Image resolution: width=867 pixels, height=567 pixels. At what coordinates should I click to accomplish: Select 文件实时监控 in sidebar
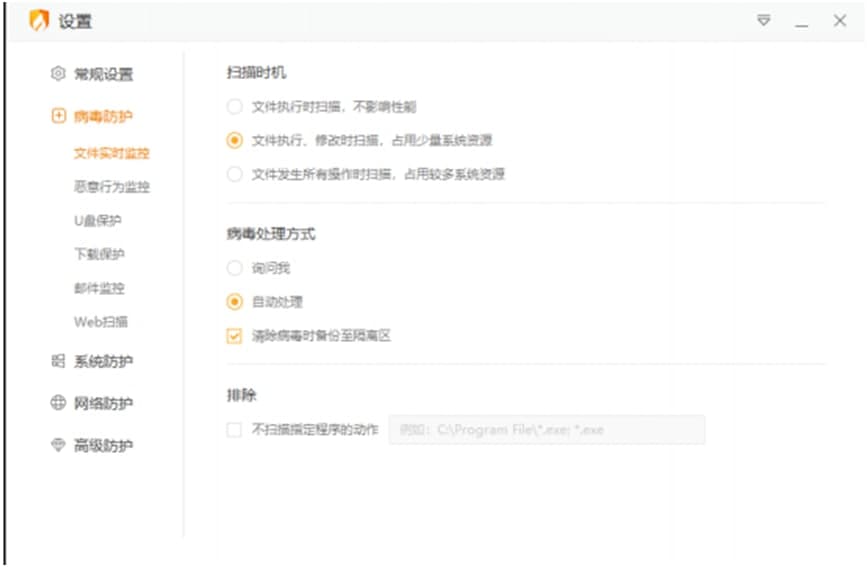pos(112,153)
